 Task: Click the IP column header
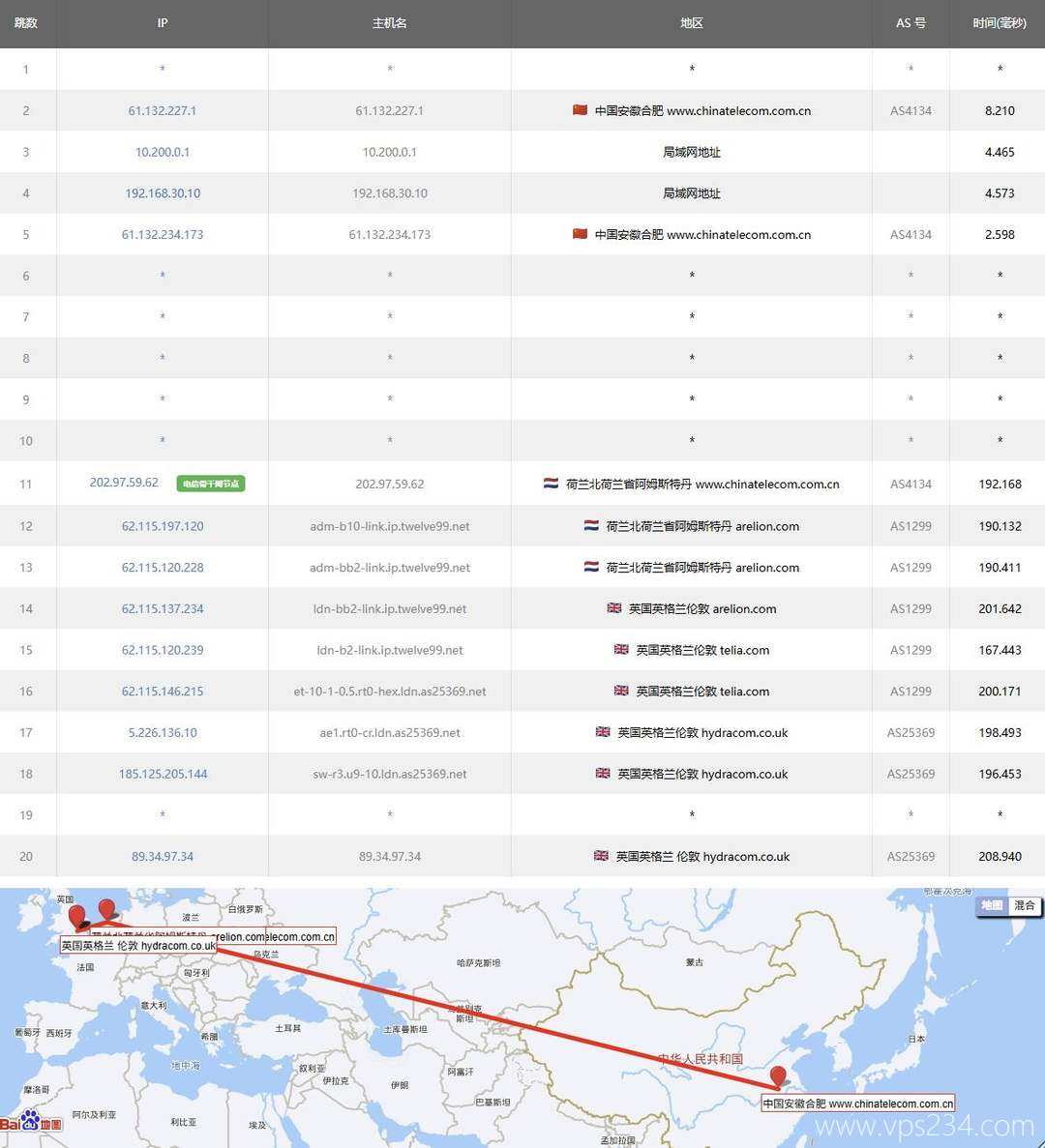click(163, 22)
